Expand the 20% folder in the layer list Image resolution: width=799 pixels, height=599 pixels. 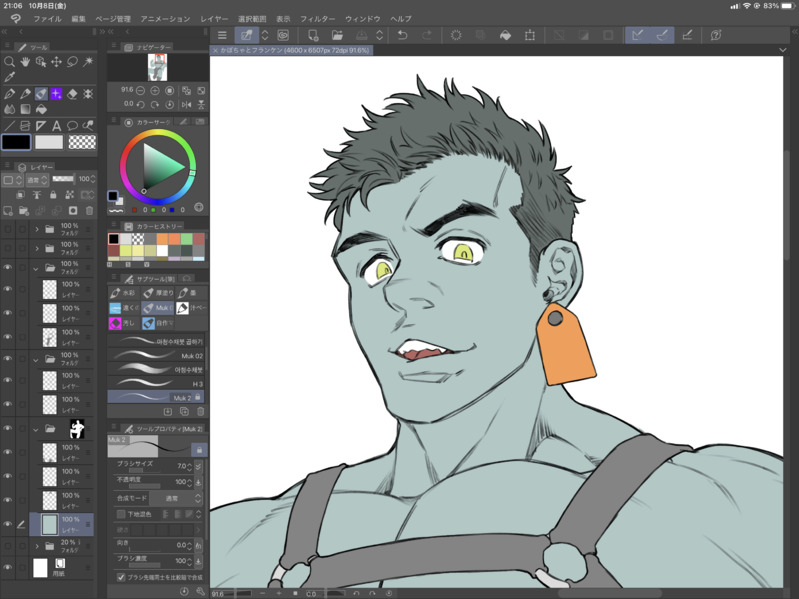(x=37, y=547)
